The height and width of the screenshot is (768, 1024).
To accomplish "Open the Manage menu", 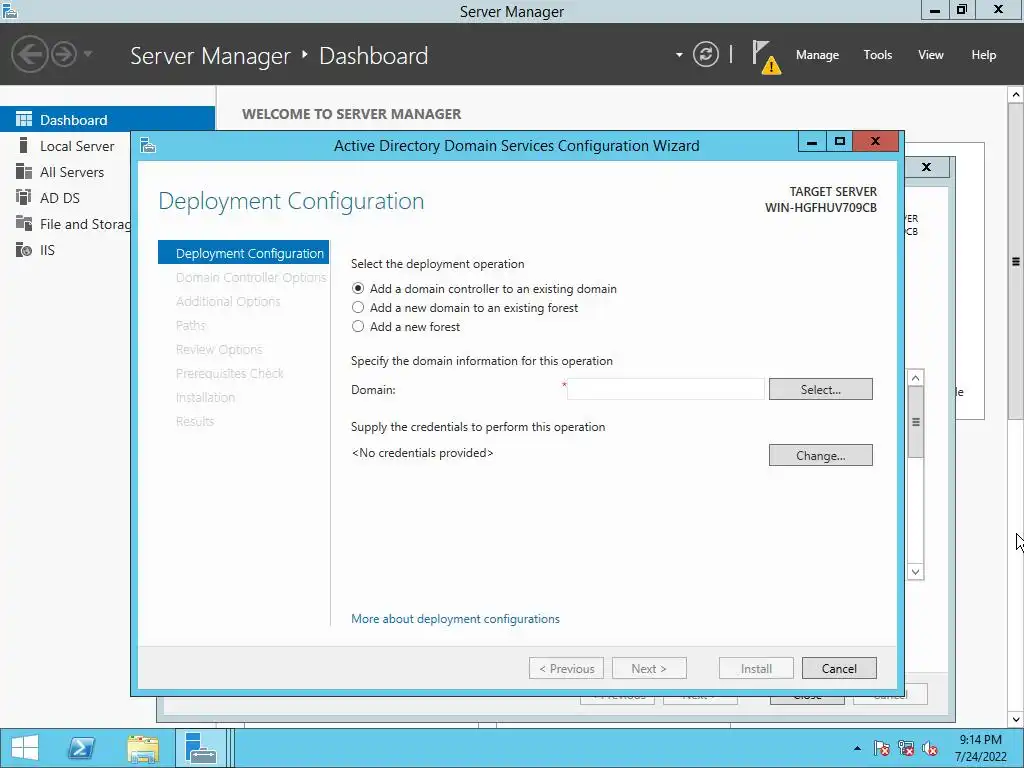I will 817,55.
